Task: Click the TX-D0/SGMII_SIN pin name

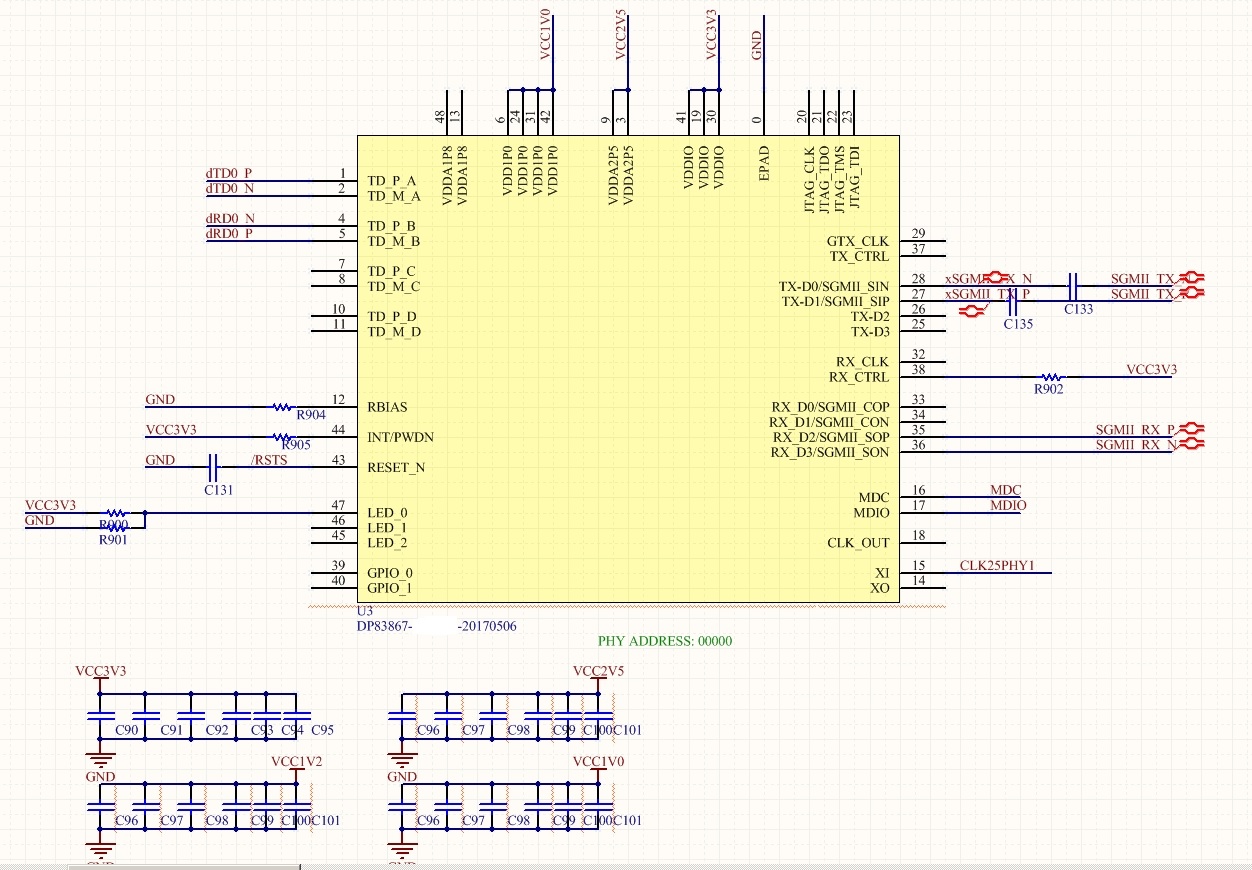Action: [835, 287]
